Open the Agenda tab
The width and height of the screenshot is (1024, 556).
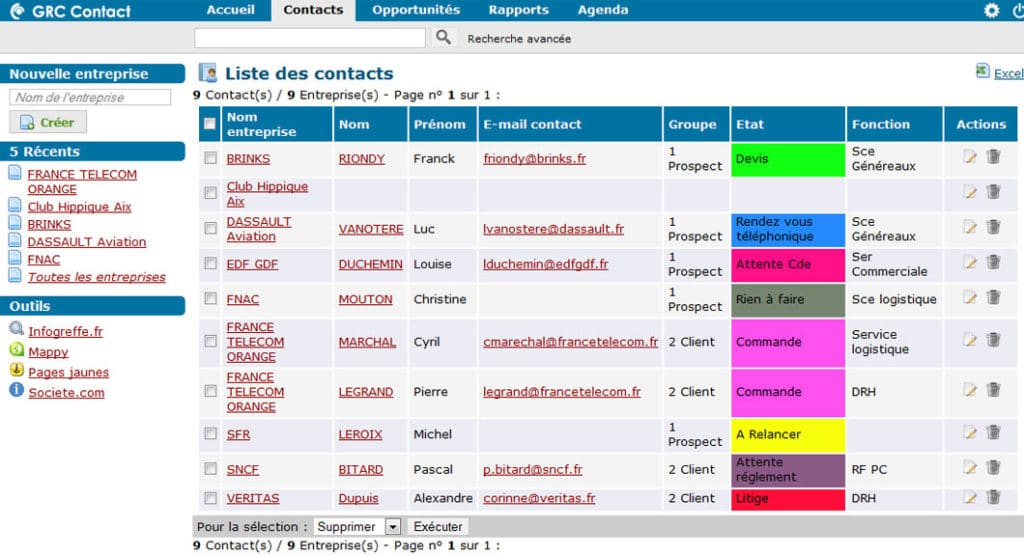[603, 10]
